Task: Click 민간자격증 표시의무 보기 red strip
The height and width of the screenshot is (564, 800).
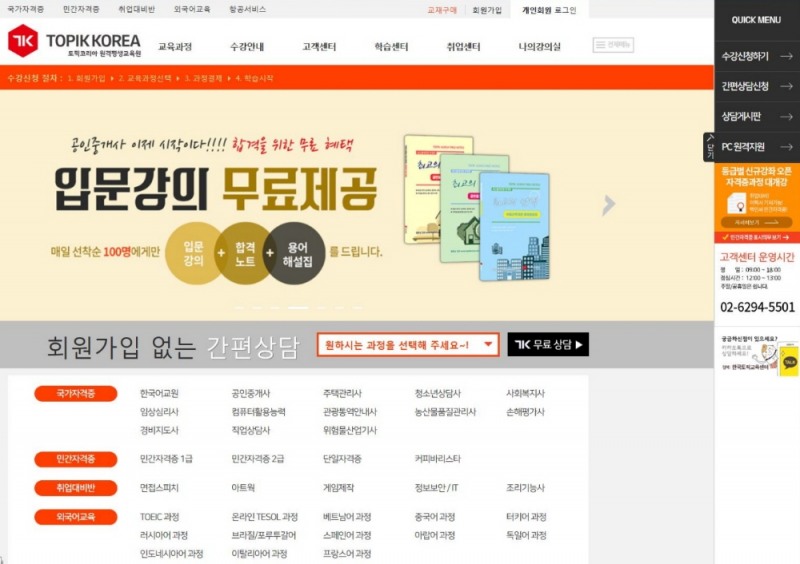Action: [757, 237]
